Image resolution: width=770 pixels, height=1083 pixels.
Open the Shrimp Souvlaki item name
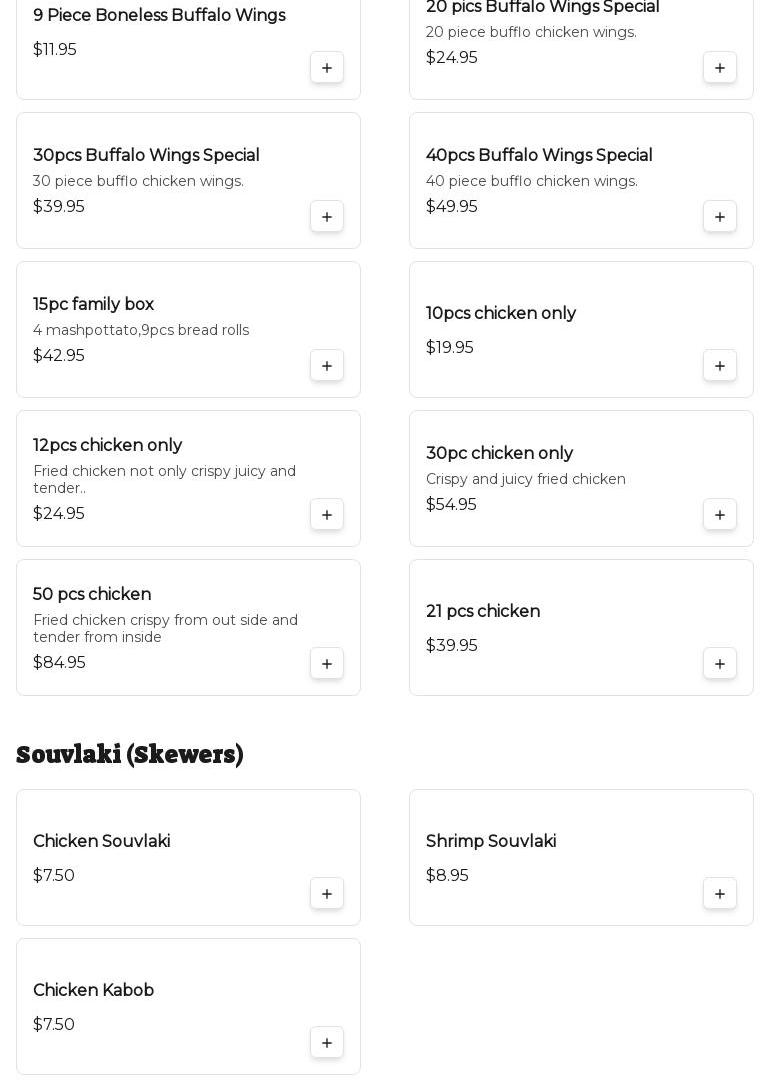point(491,841)
